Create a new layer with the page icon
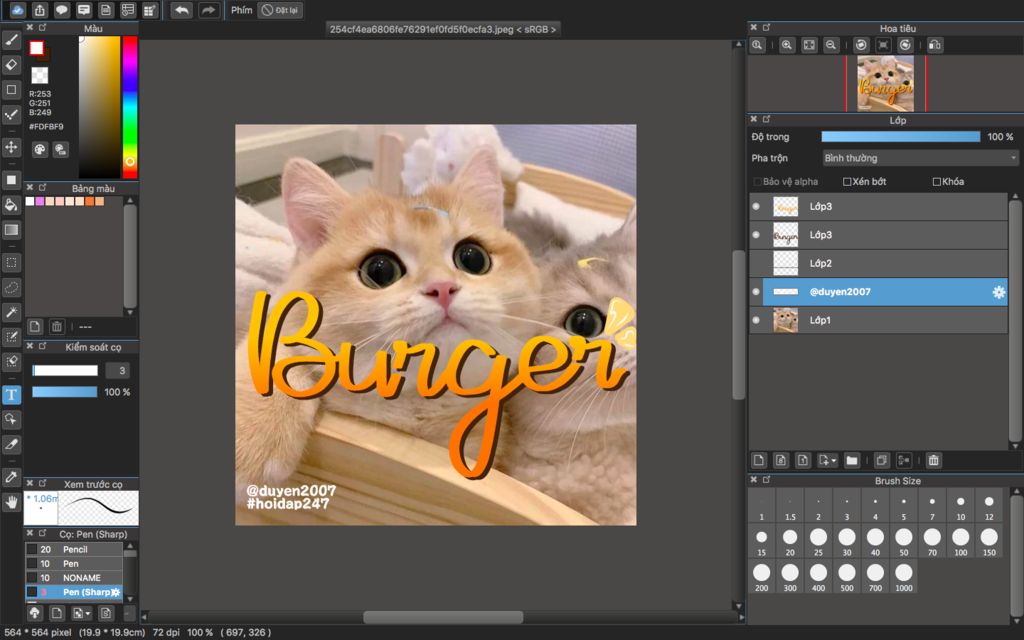Screen dimensions: 1024x640 tap(759, 460)
